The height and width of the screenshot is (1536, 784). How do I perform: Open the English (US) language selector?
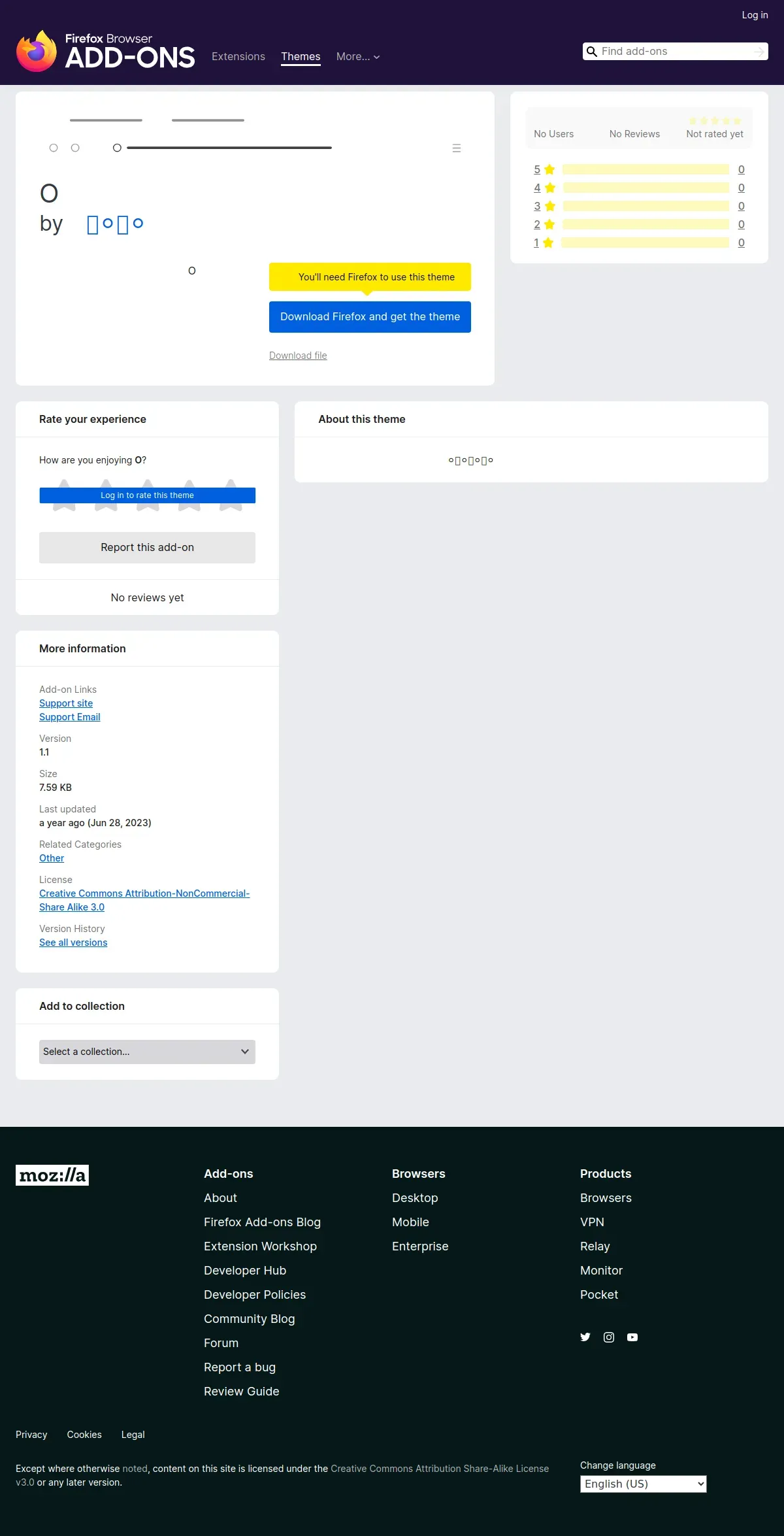(x=644, y=1484)
